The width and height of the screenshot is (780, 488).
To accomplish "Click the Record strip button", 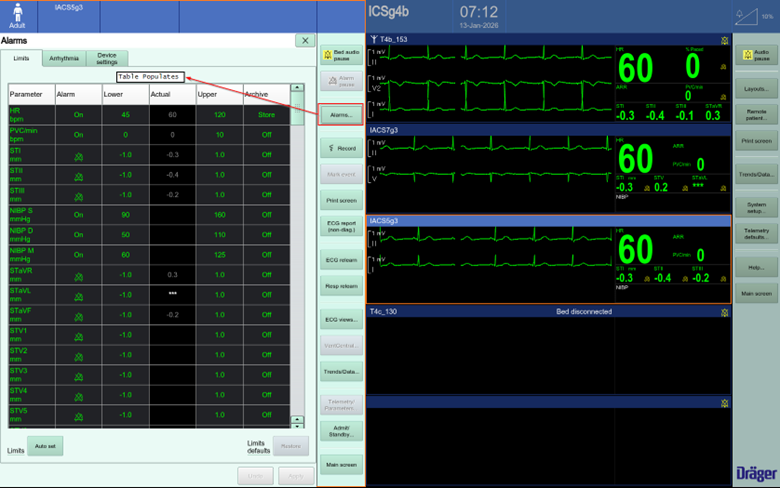I will [x=341, y=148].
